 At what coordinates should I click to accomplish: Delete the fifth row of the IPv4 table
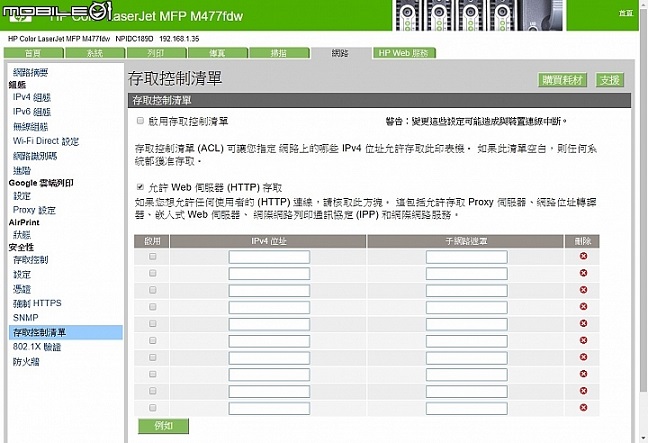[583, 324]
